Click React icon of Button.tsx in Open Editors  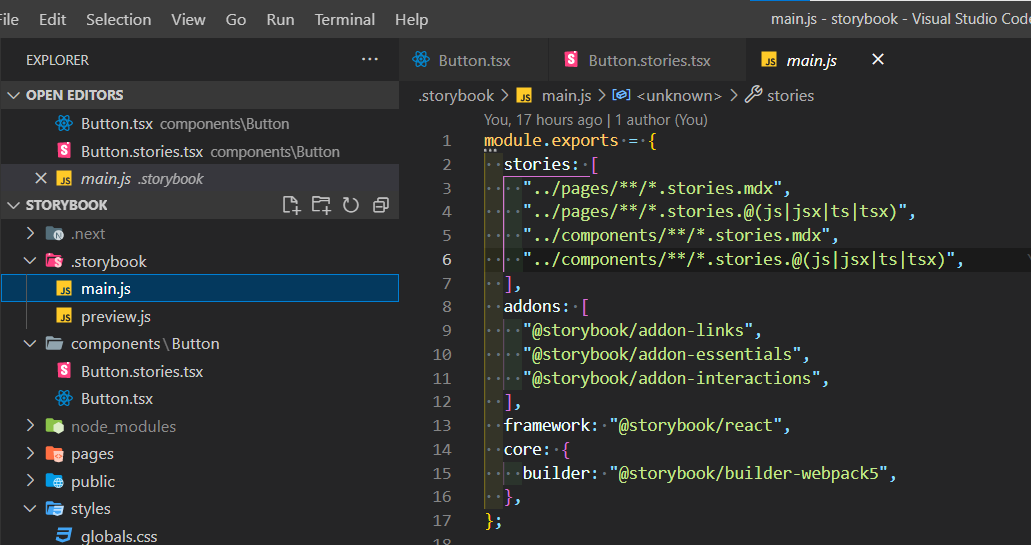click(x=64, y=123)
